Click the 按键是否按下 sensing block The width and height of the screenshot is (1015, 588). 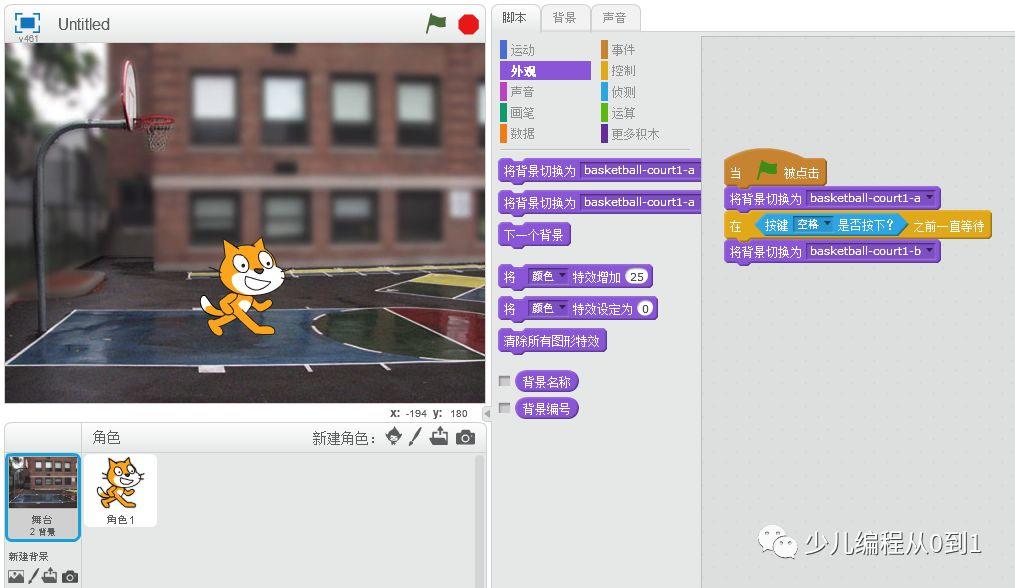pyautogui.click(x=832, y=225)
